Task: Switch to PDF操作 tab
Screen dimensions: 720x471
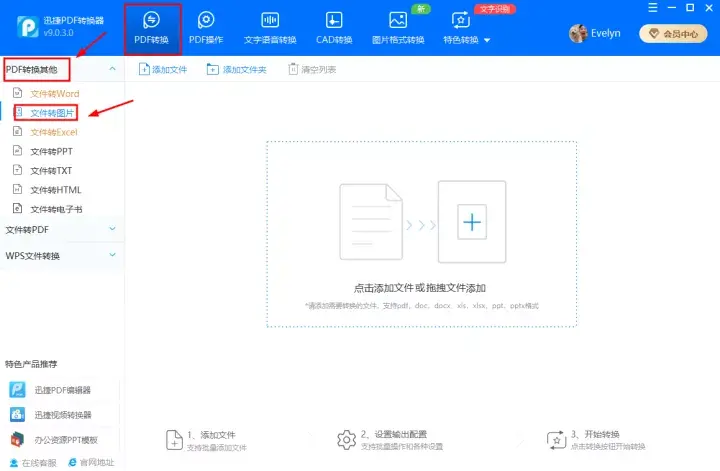Action: point(206,28)
